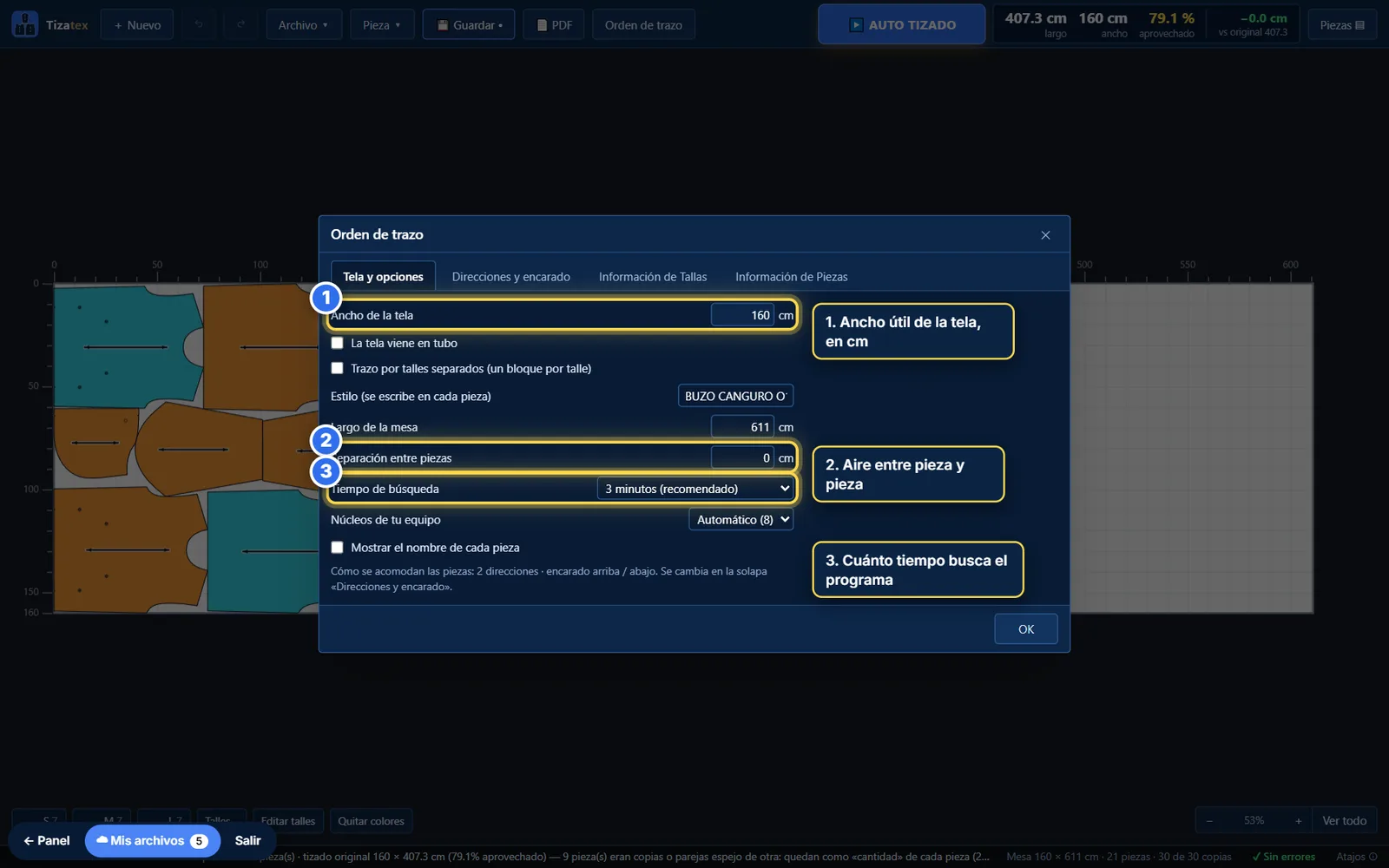Click the redo arrow in the toolbar
Screen dimensions: 1389x868
240,25
